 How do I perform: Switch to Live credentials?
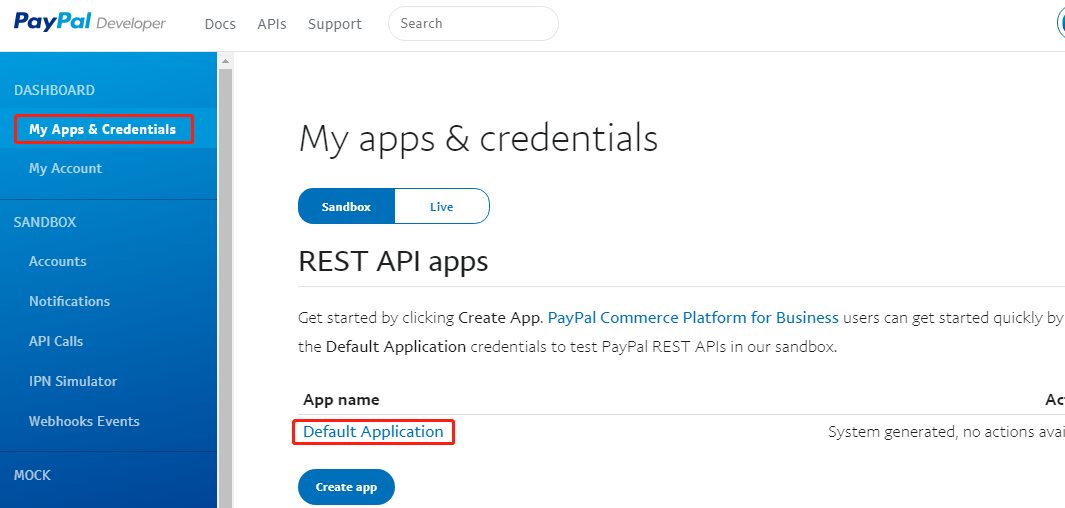pos(441,207)
